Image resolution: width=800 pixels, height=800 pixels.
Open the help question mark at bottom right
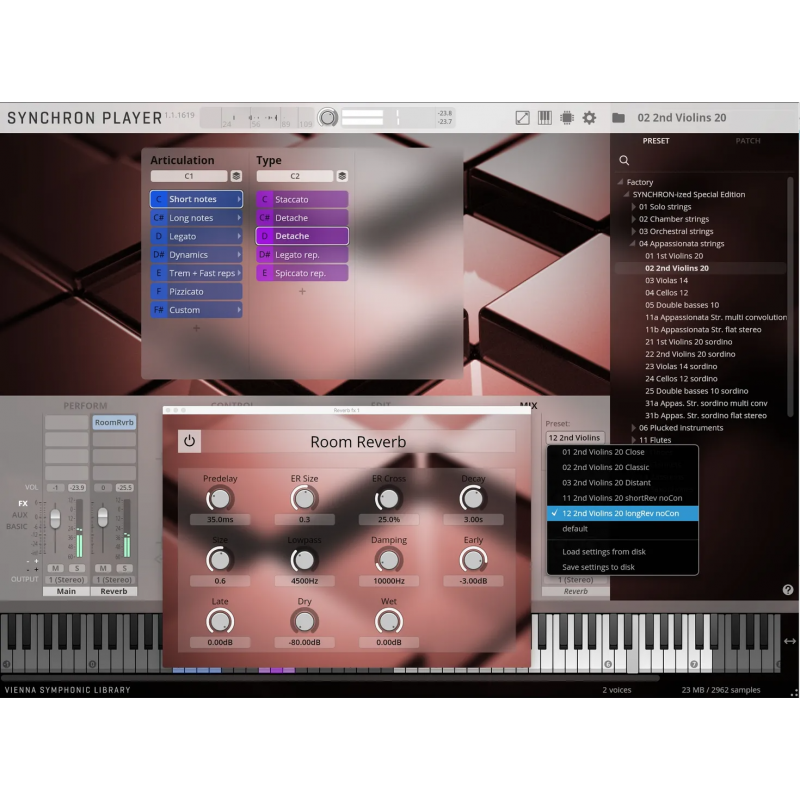pos(789,589)
